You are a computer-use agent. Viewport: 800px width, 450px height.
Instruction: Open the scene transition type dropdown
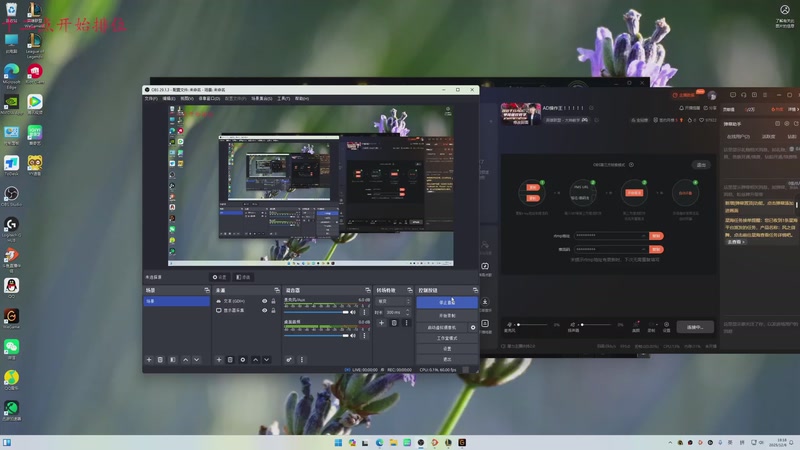tap(393, 300)
